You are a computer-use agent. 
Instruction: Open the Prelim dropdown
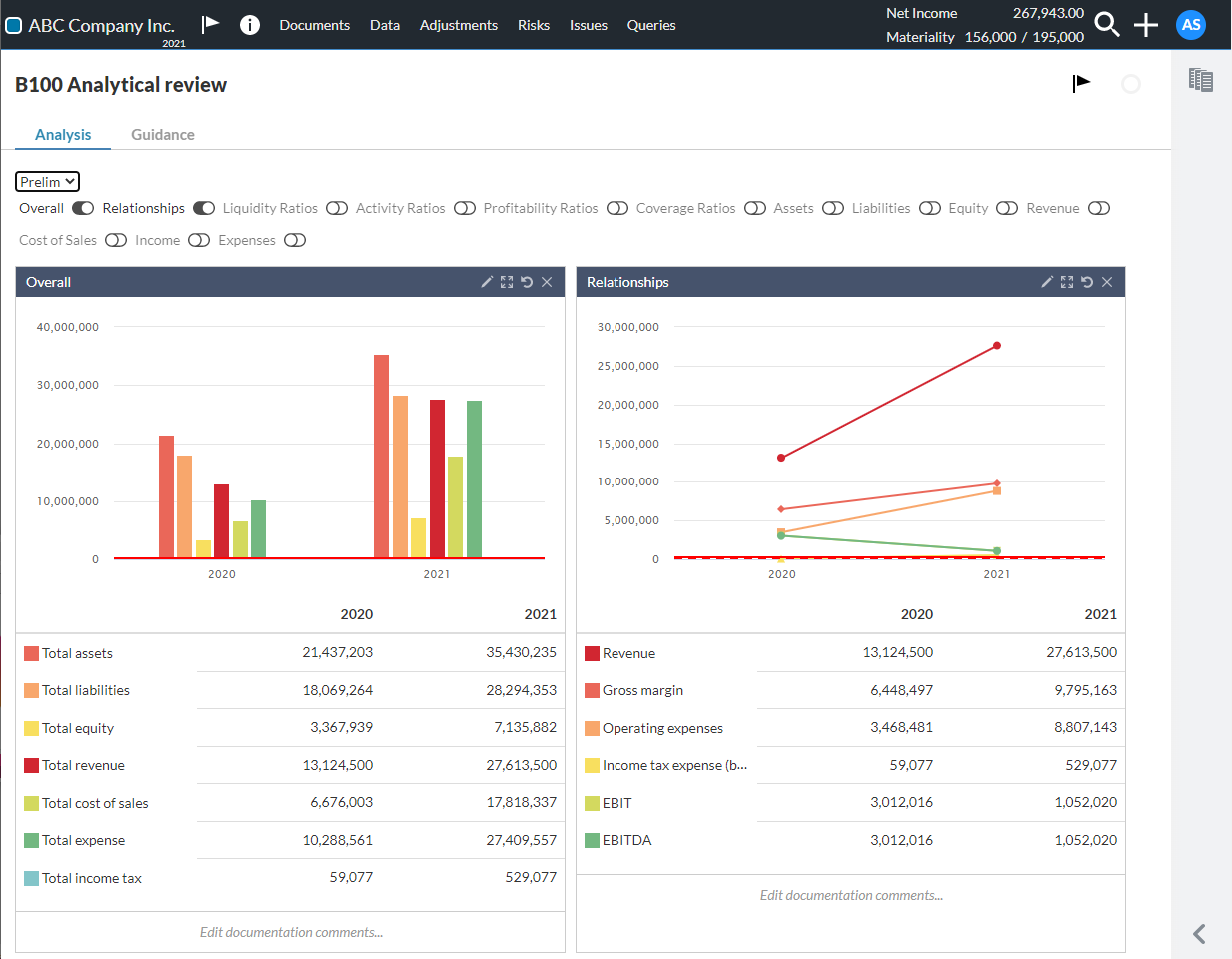coord(47,182)
